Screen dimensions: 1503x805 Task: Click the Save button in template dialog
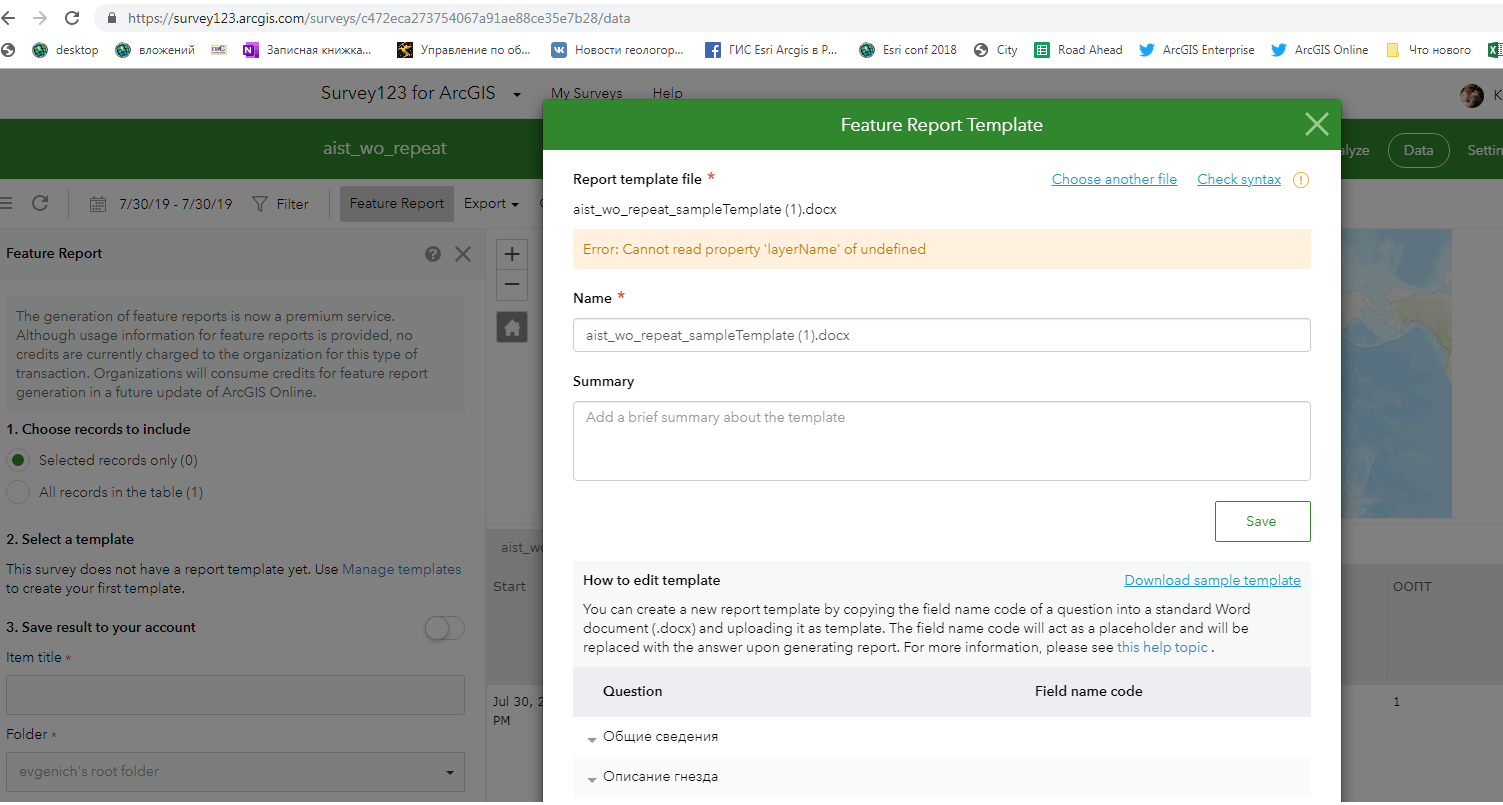[1262, 521]
